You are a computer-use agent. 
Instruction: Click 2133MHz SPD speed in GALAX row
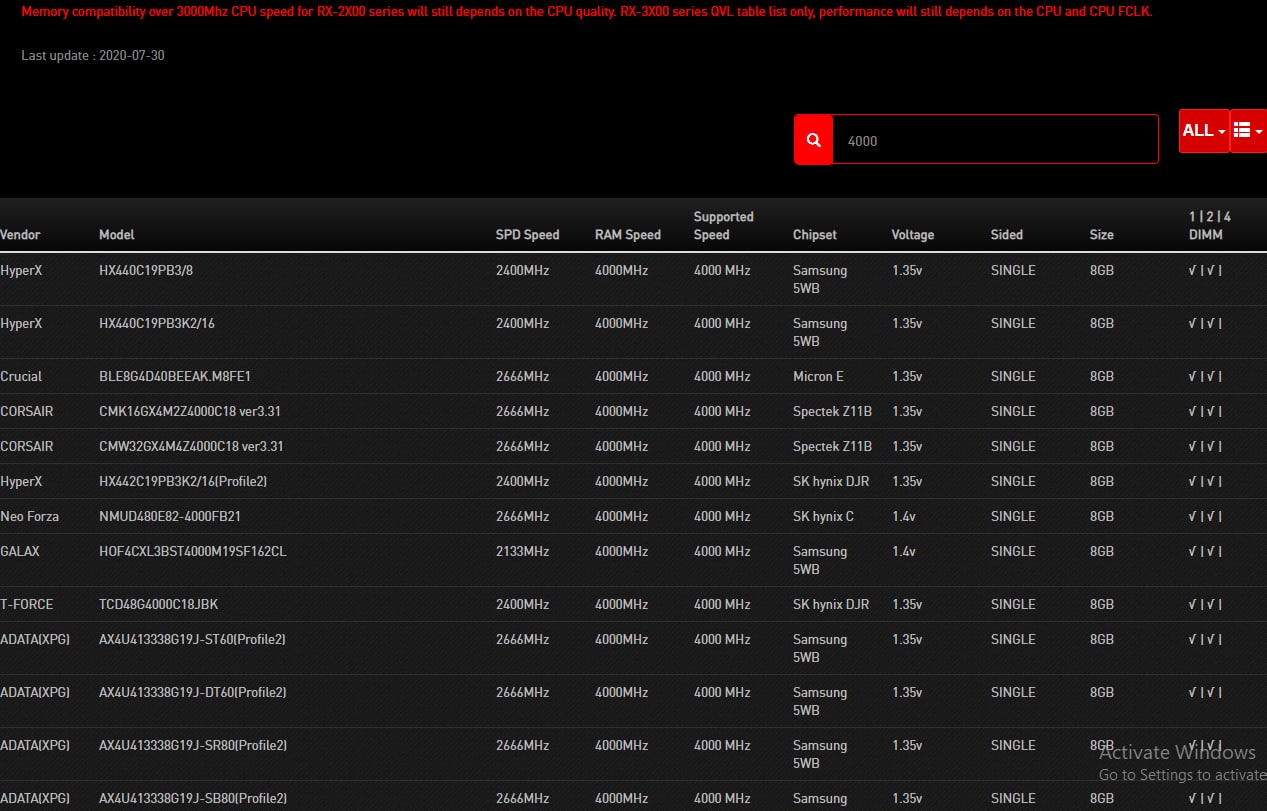[x=522, y=552]
